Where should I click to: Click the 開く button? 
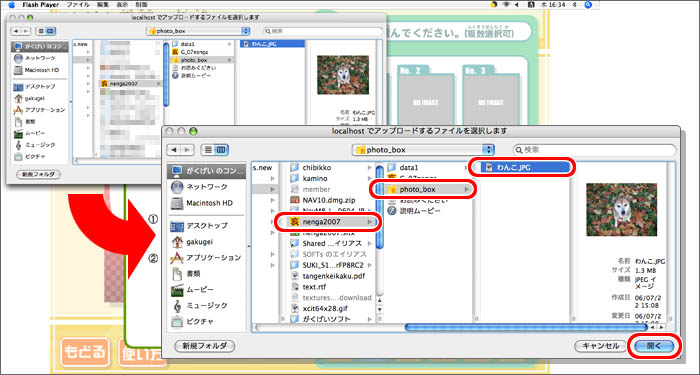(654, 346)
